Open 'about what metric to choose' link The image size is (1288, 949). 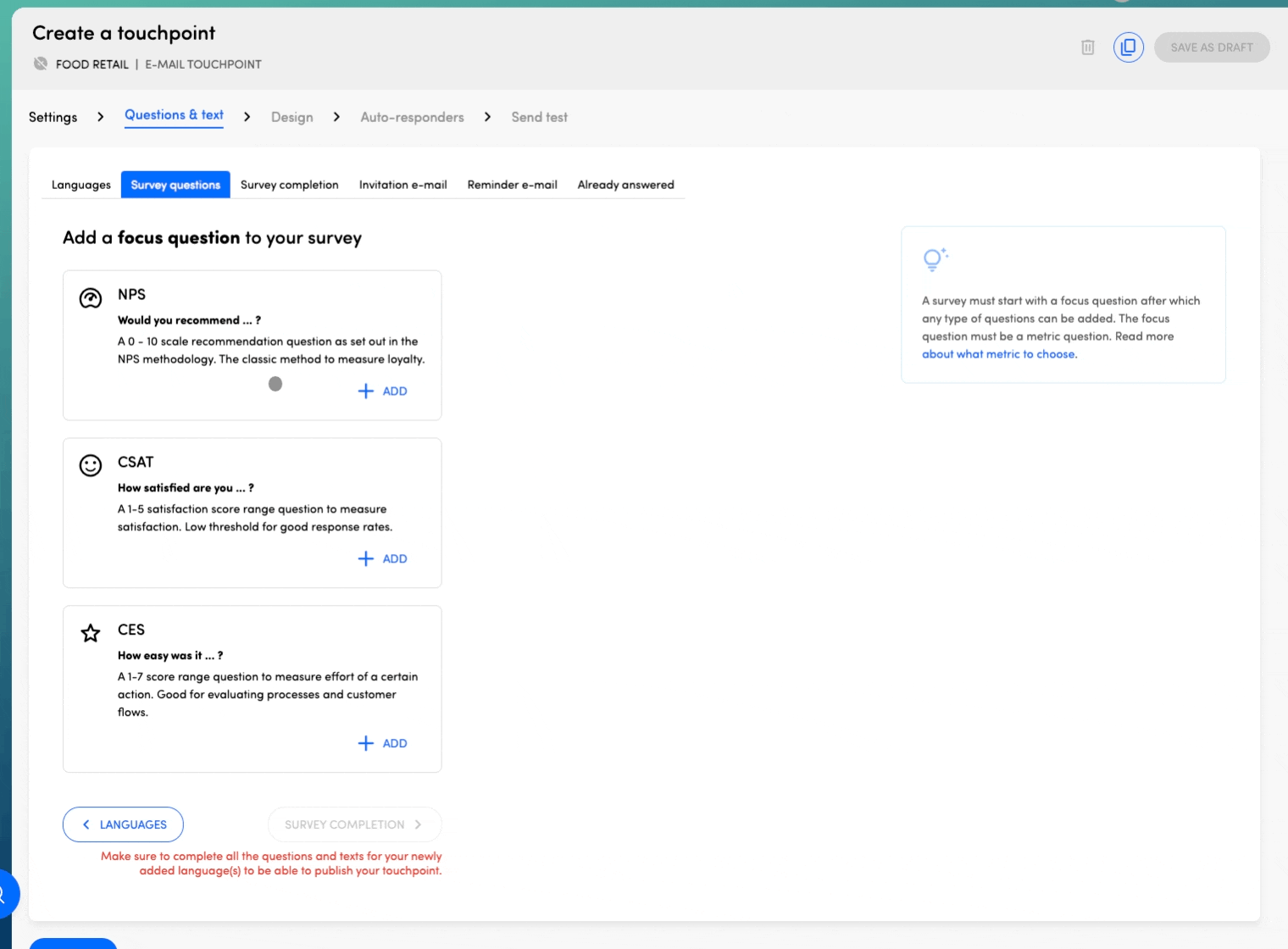click(x=998, y=354)
